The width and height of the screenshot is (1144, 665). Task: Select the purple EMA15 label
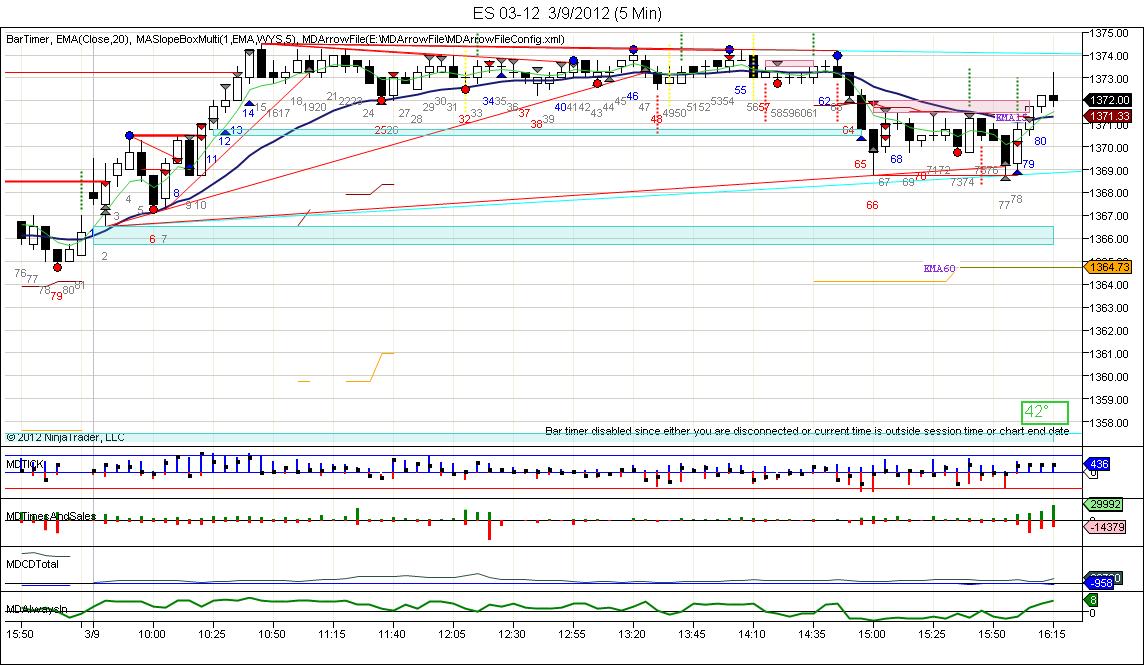click(x=1011, y=118)
